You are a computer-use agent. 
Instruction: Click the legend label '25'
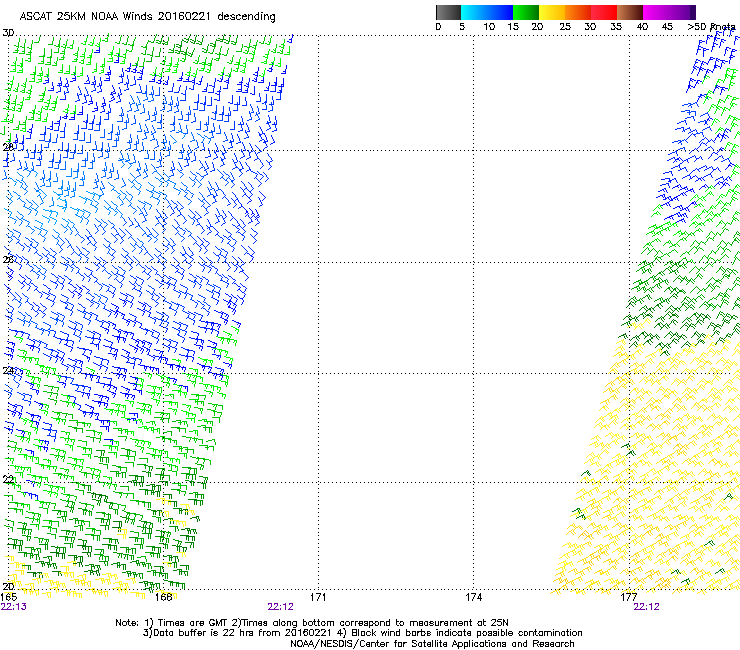(565, 27)
